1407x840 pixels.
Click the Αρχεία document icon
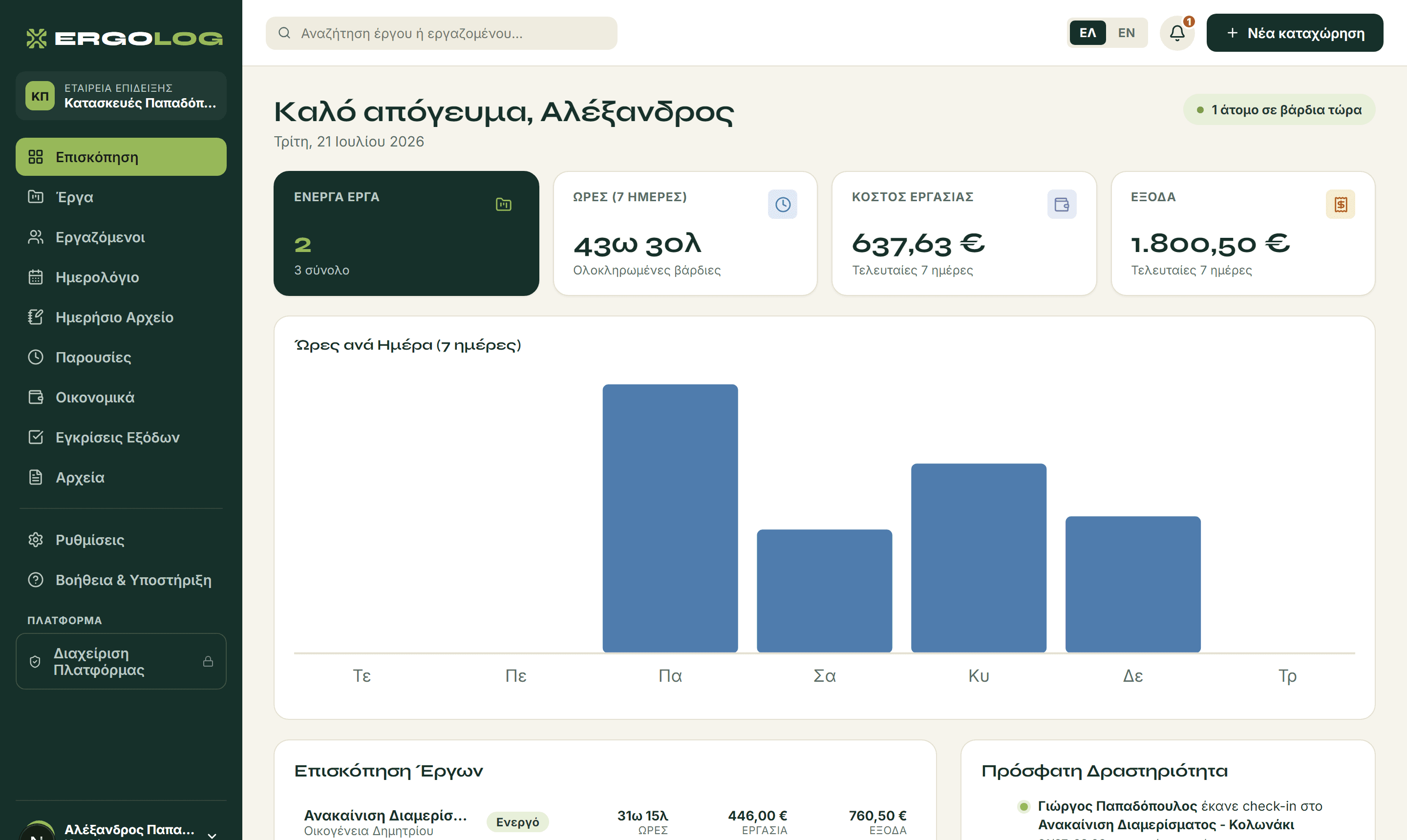click(x=36, y=478)
